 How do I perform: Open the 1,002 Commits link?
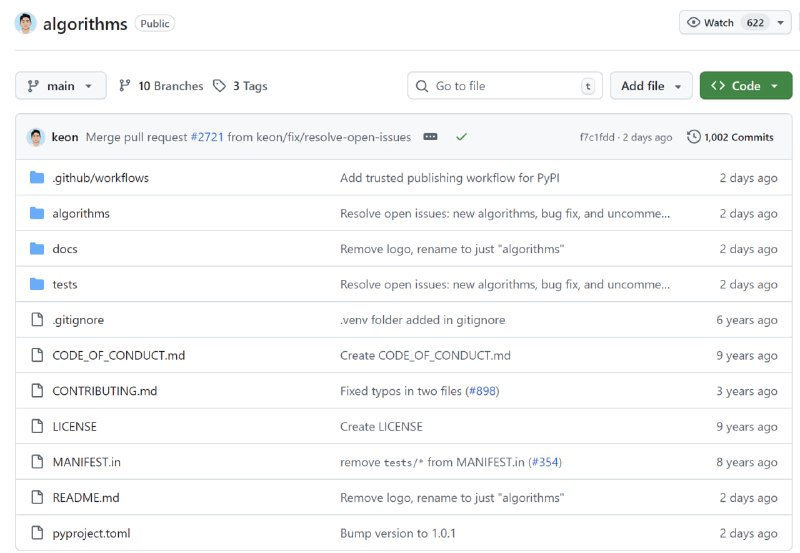click(738, 137)
